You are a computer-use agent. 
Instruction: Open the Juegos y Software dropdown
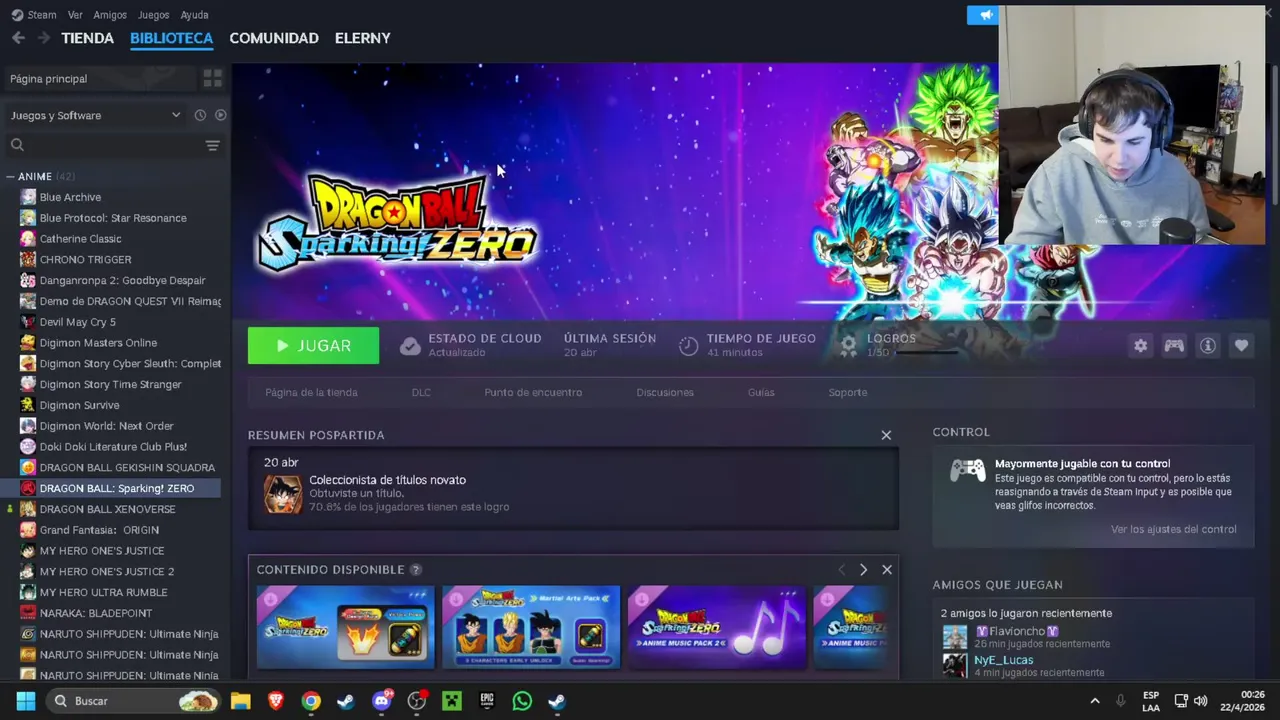(x=95, y=115)
